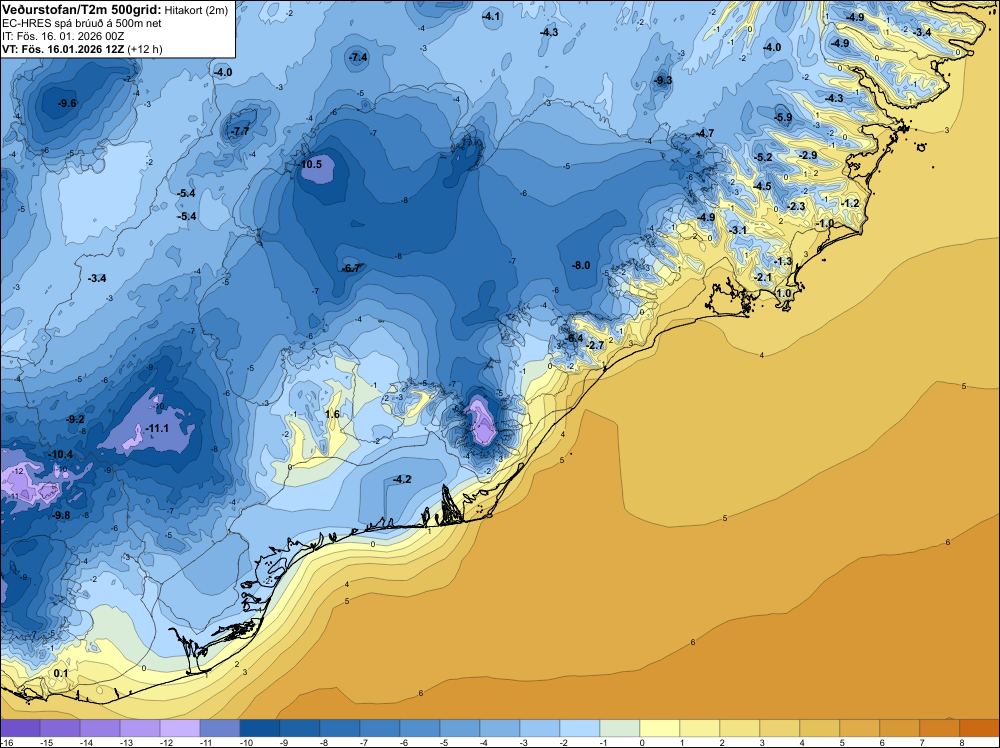Click the 1.0 coastal temperature value

784,293
